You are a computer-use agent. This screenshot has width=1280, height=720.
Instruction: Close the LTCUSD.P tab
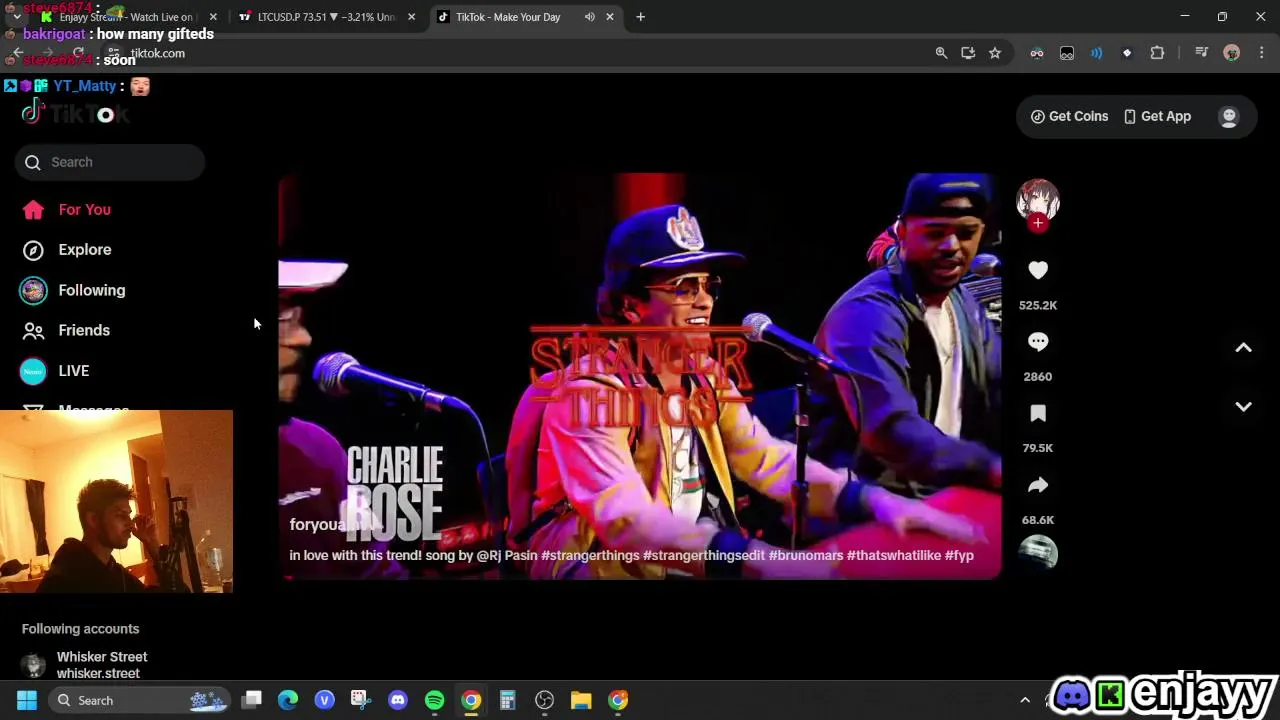click(411, 17)
